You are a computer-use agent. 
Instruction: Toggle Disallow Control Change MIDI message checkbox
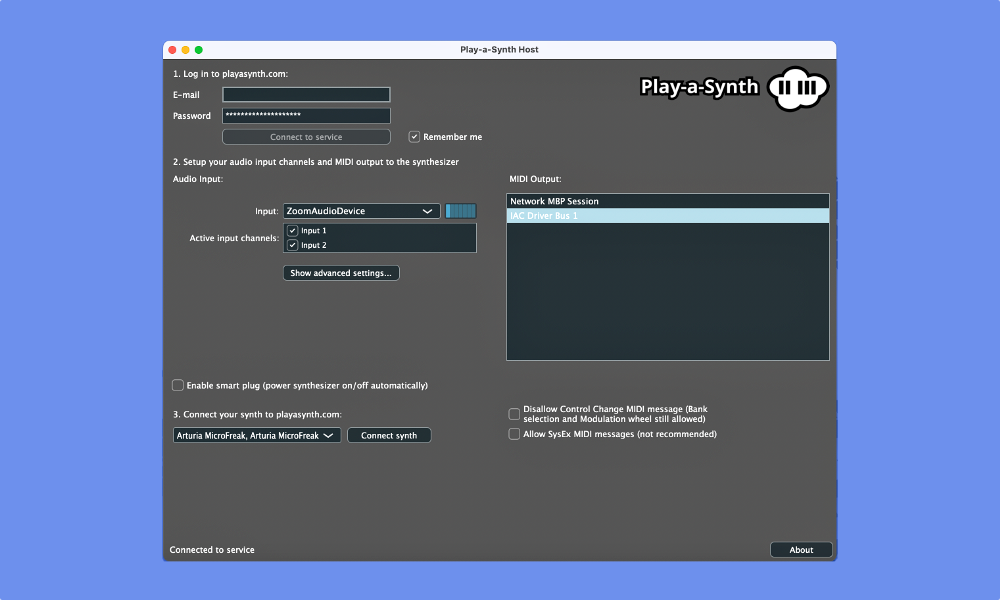click(x=514, y=414)
